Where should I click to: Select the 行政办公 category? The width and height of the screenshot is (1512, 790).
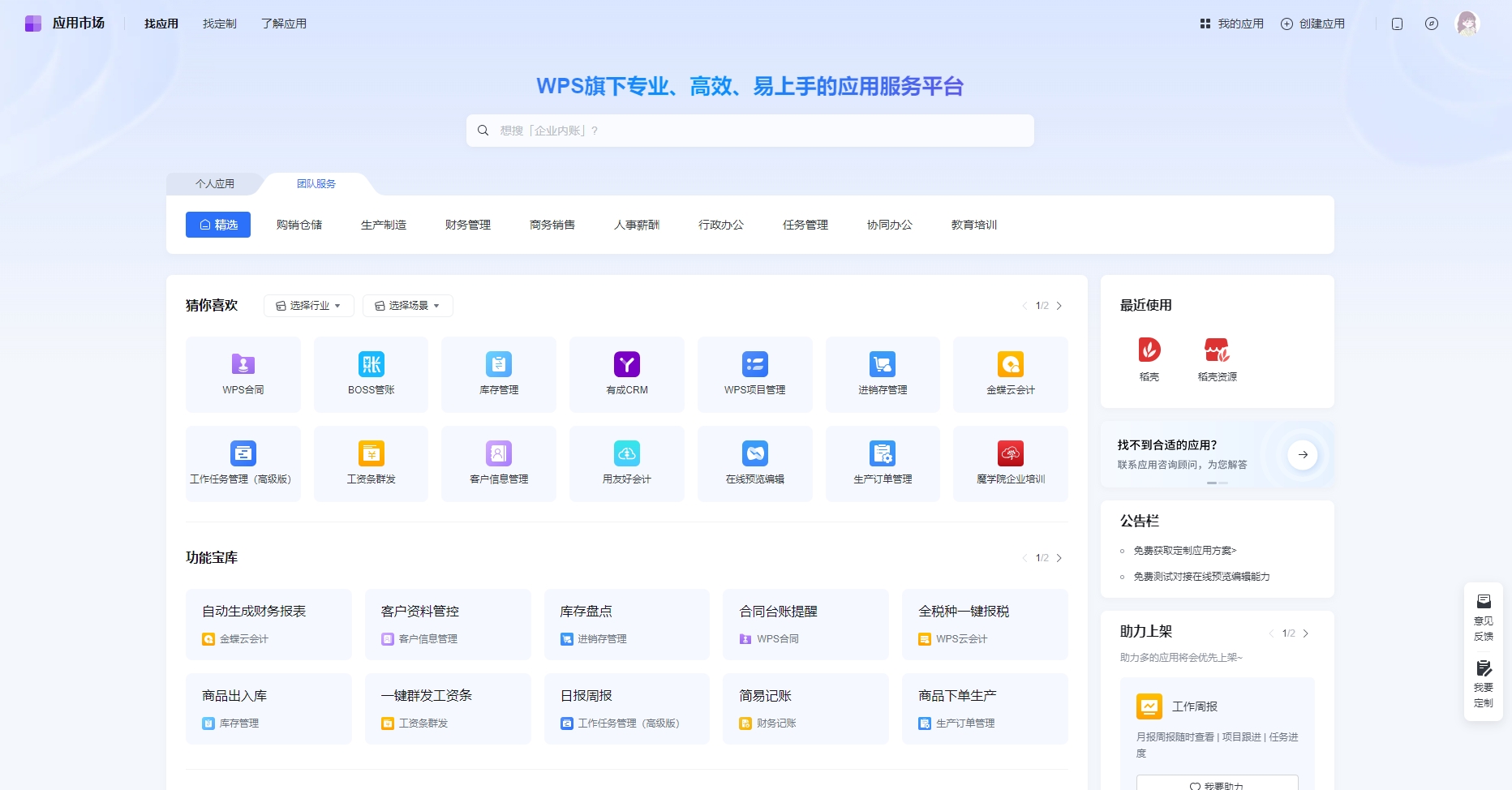pos(721,225)
